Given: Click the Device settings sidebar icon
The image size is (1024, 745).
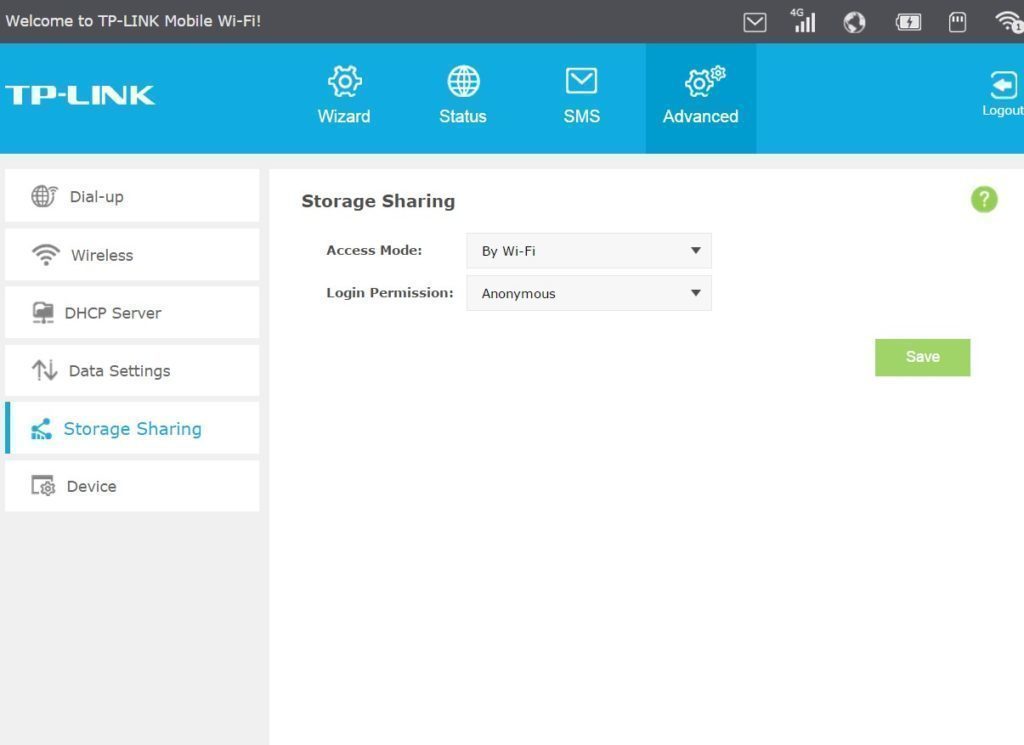Looking at the screenshot, I should point(43,486).
